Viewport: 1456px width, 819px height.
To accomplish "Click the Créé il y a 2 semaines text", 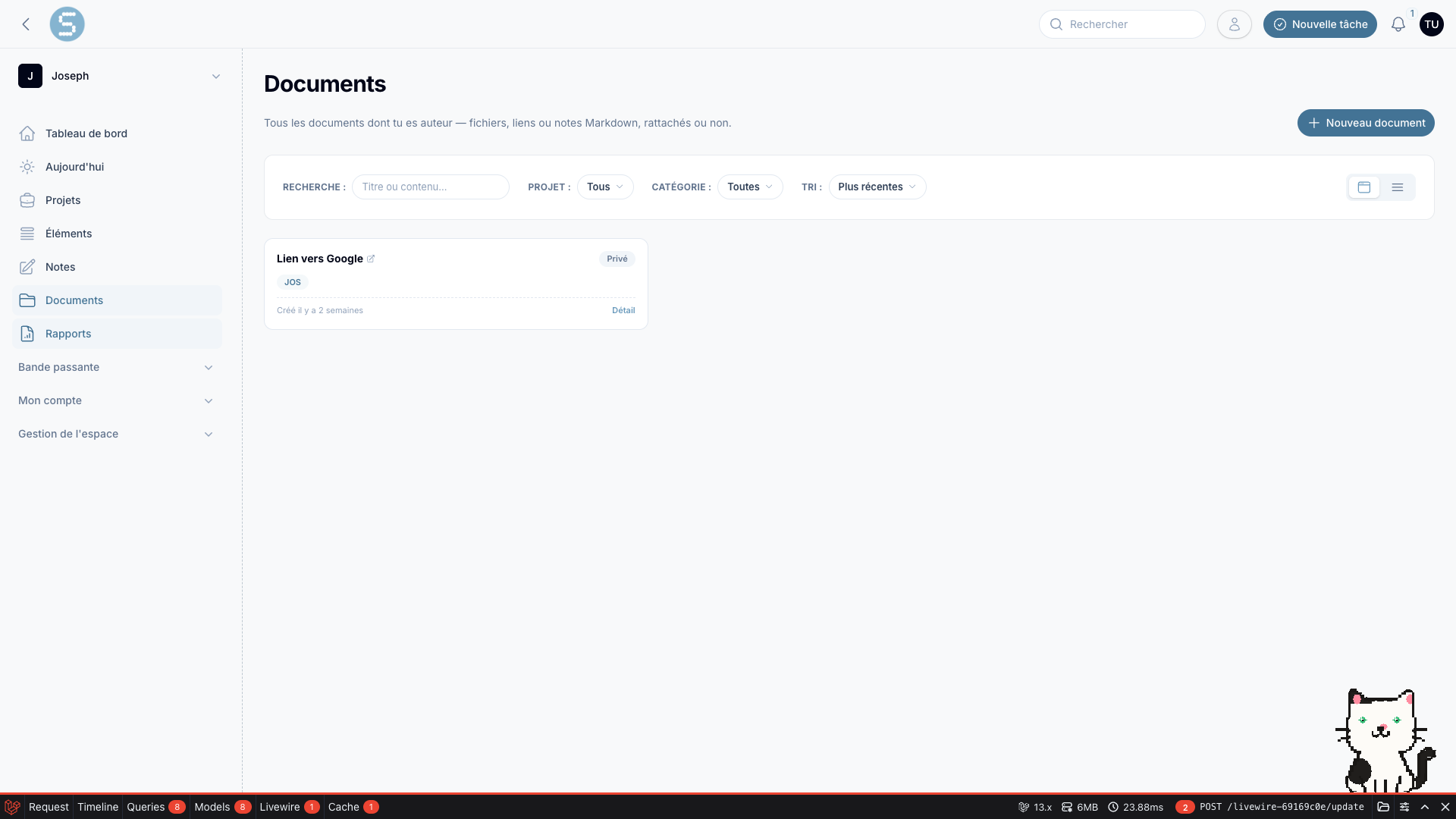I will click(x=320, y=310).
